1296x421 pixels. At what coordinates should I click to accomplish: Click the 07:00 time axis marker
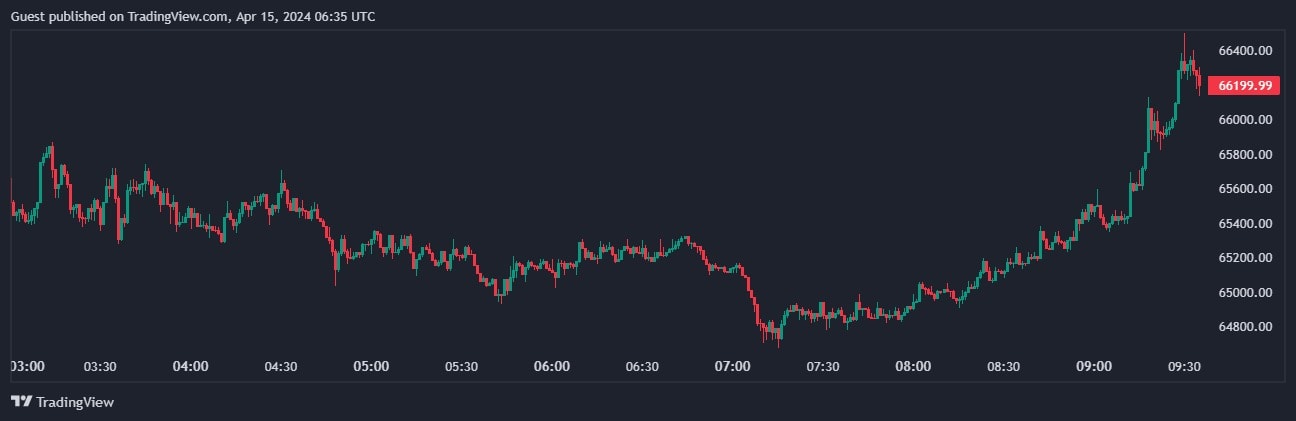pyautogui.click(x=733, y=367)
